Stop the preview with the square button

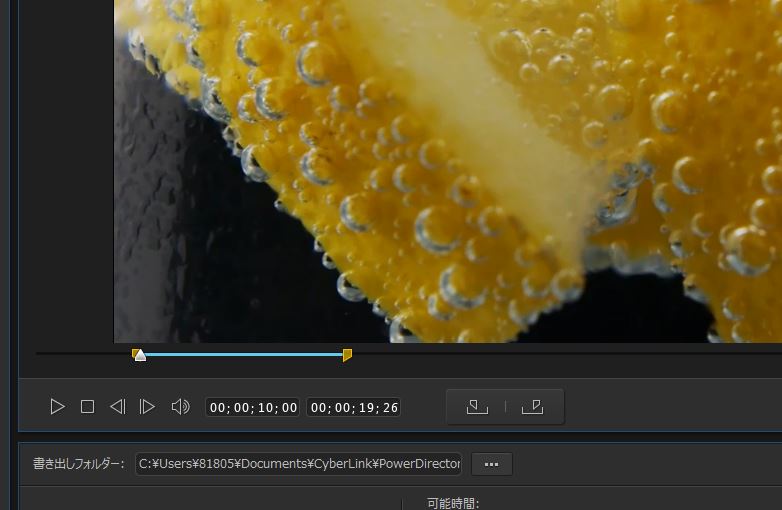87,407
